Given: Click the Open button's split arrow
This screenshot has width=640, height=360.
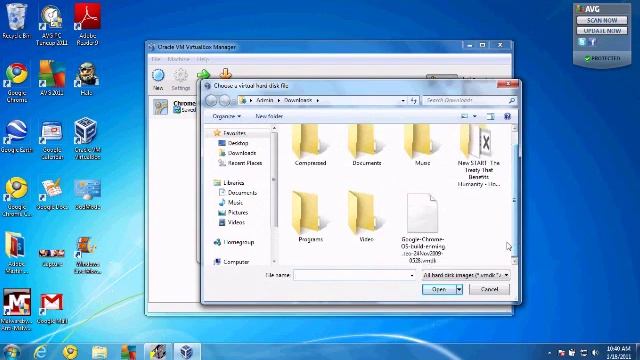Looking at the screenshot, I should pos(459,289).
